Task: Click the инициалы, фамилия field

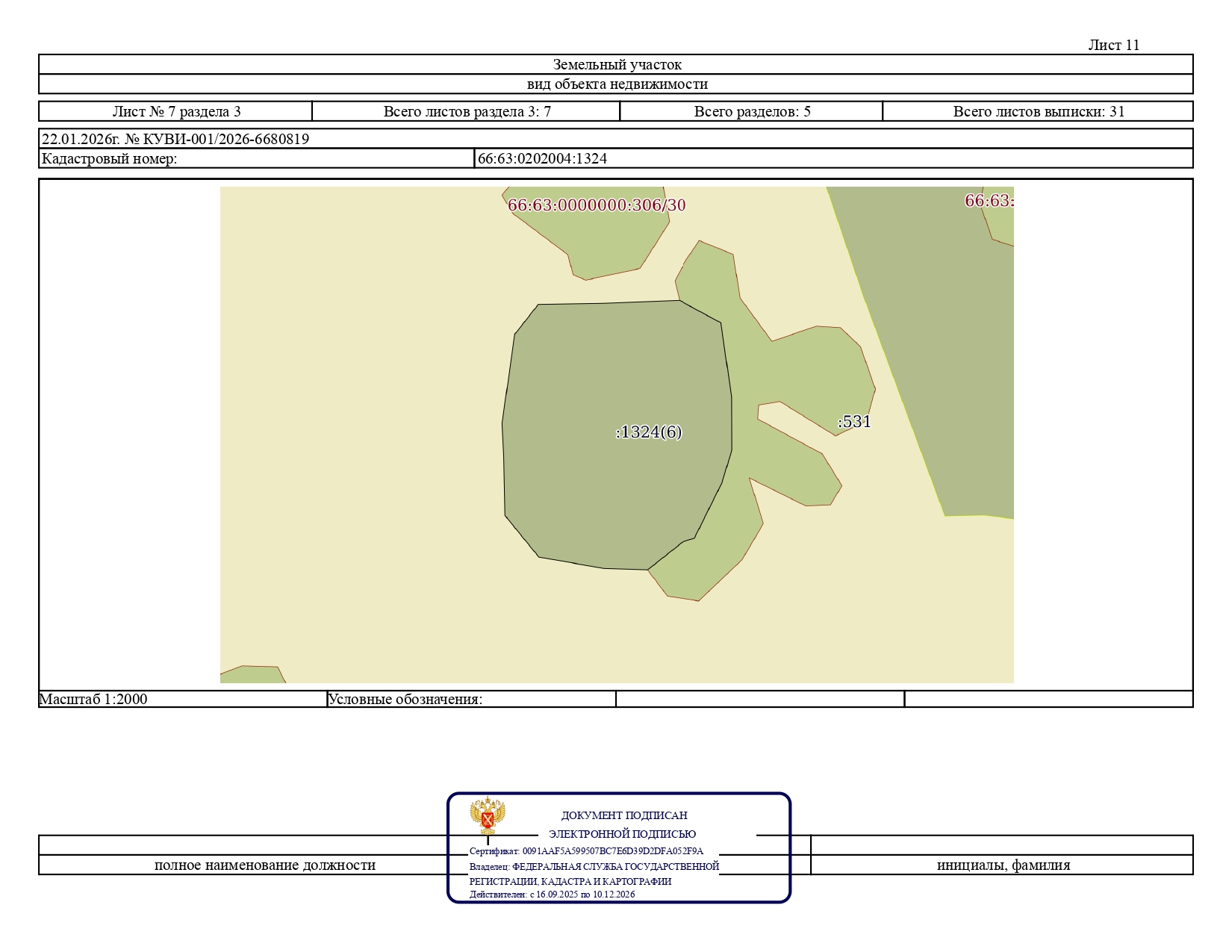Action: (x=1002, y=865)
